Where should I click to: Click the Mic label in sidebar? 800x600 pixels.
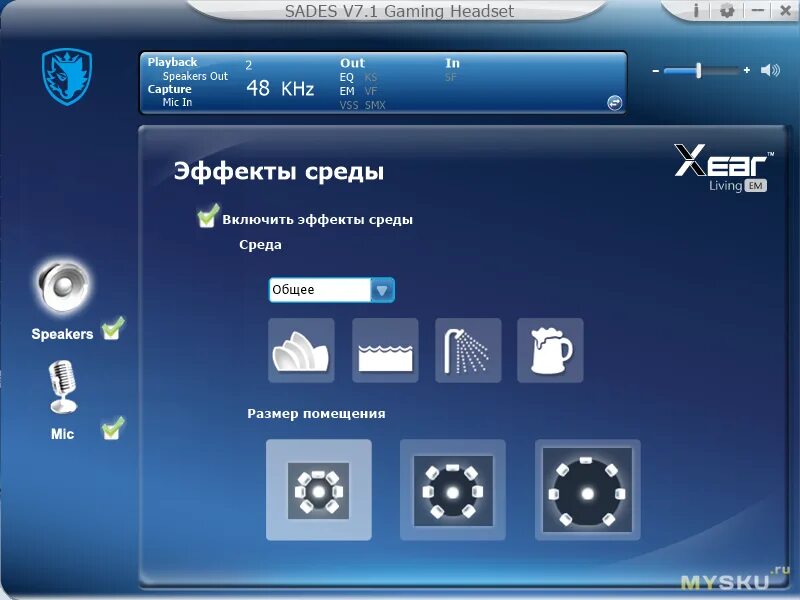pyautogui.click(x=62, y=434)
